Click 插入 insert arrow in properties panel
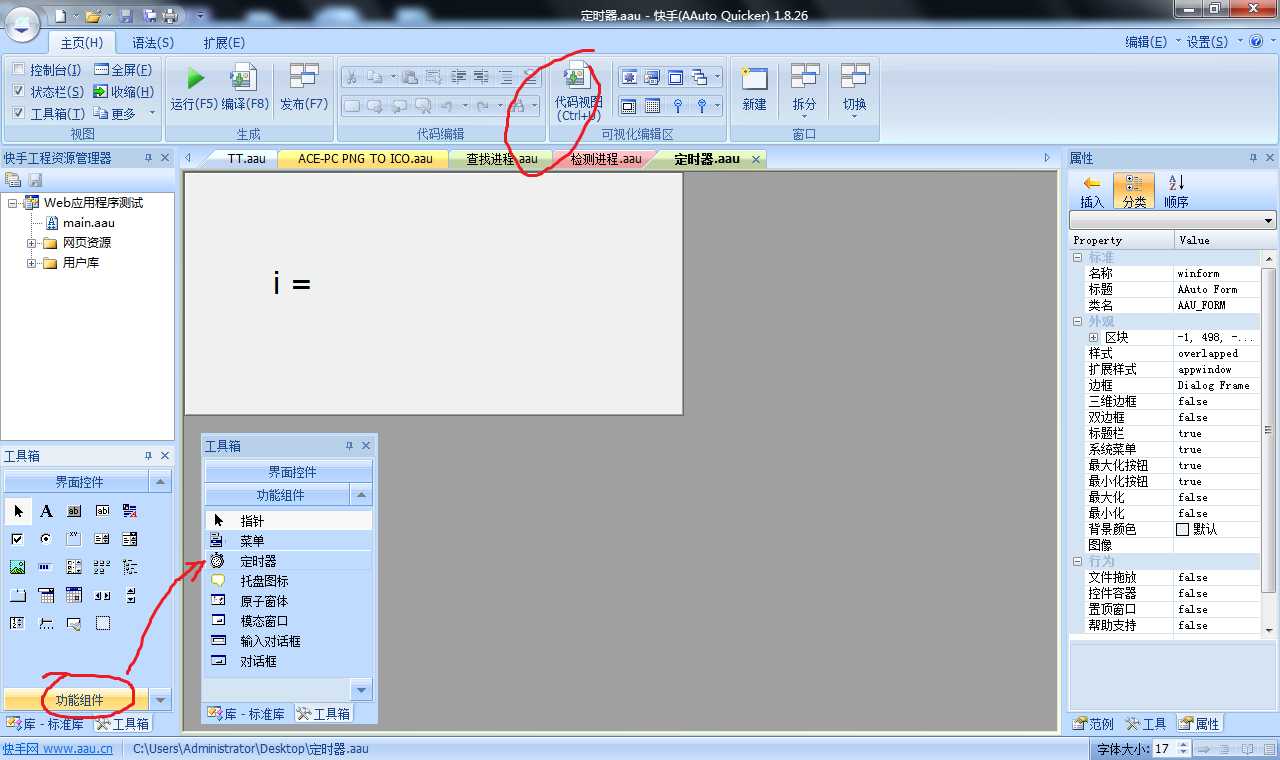Image resolution: width=1280 pixels, height=760 pixels. (x=1092, y=191)
